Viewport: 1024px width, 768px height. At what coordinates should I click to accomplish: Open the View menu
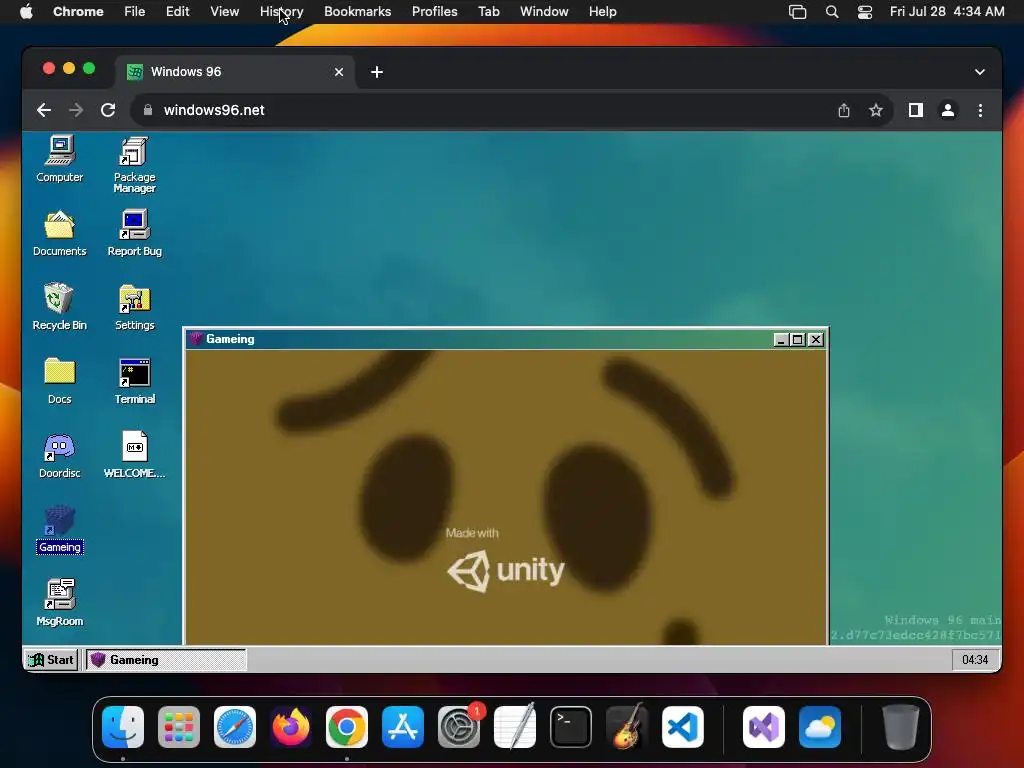[x=225, y=12]
